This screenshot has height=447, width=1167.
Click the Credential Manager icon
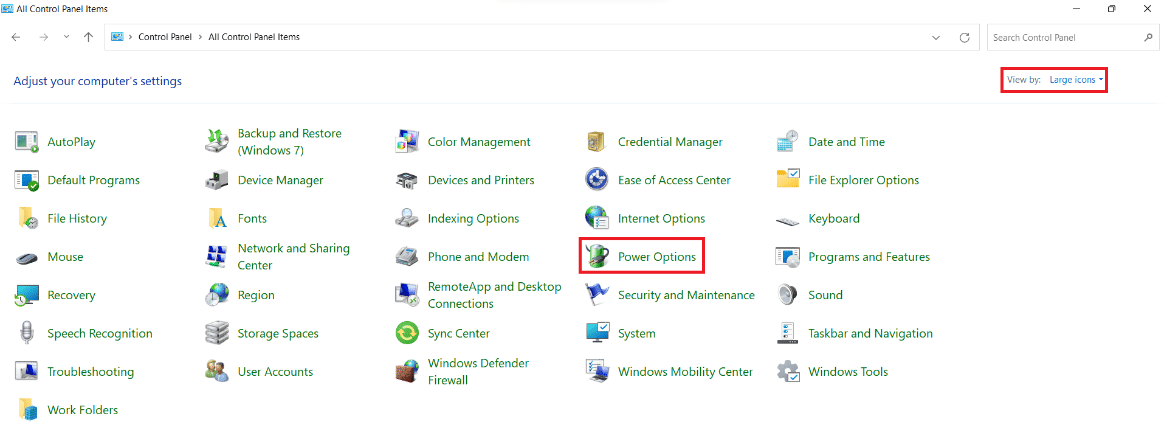598,142
